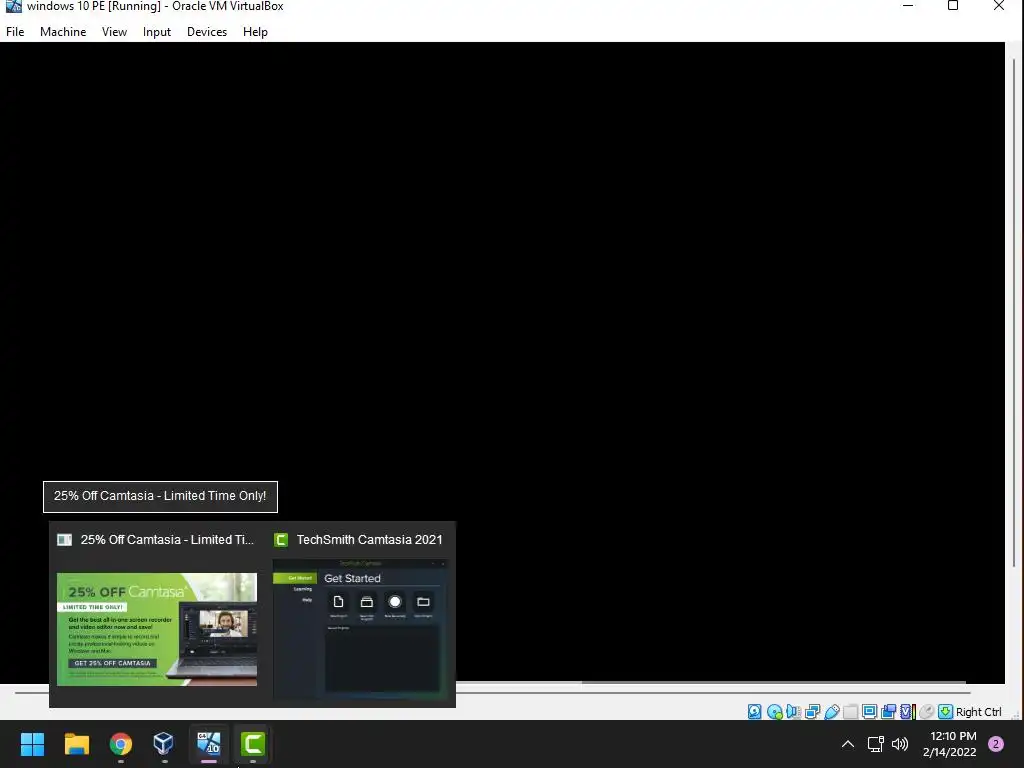Viewport: 1024px width, 768px height.
Task: Open the Machine menu
Action: click(63, 31)
